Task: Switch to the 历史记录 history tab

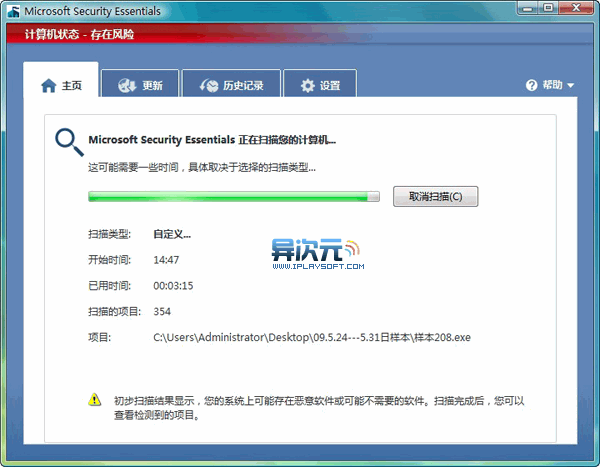Action: (232, 83)
